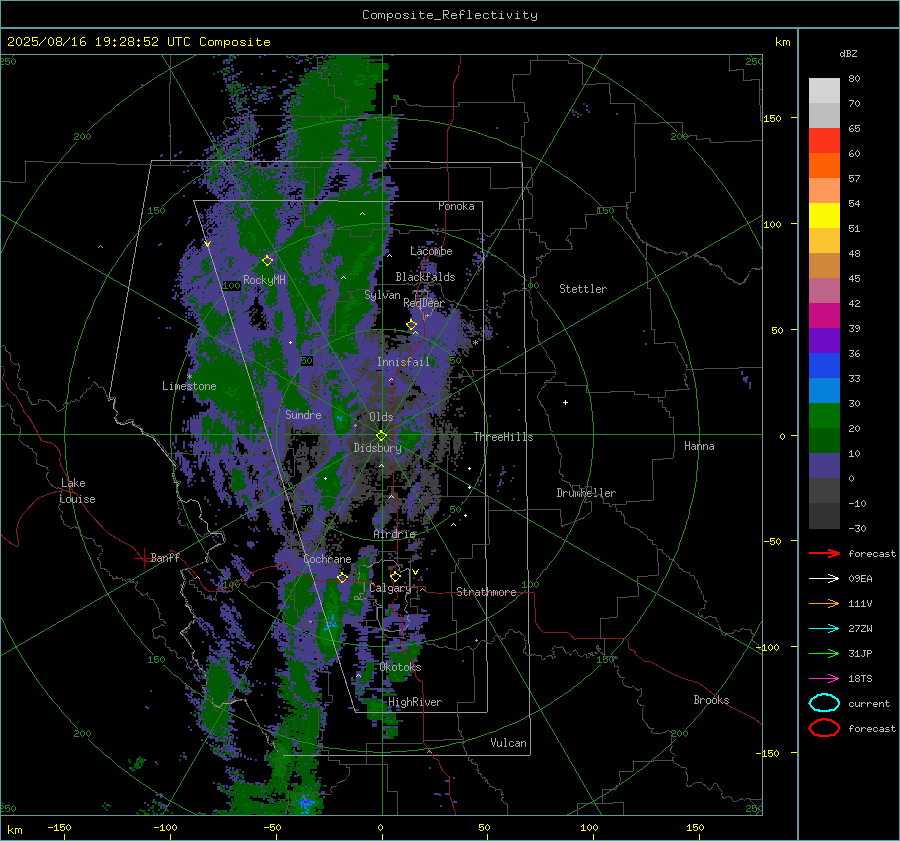Click the Innisfail label
The height and width of the screenshot is (841, 900).
click(403, 362)
